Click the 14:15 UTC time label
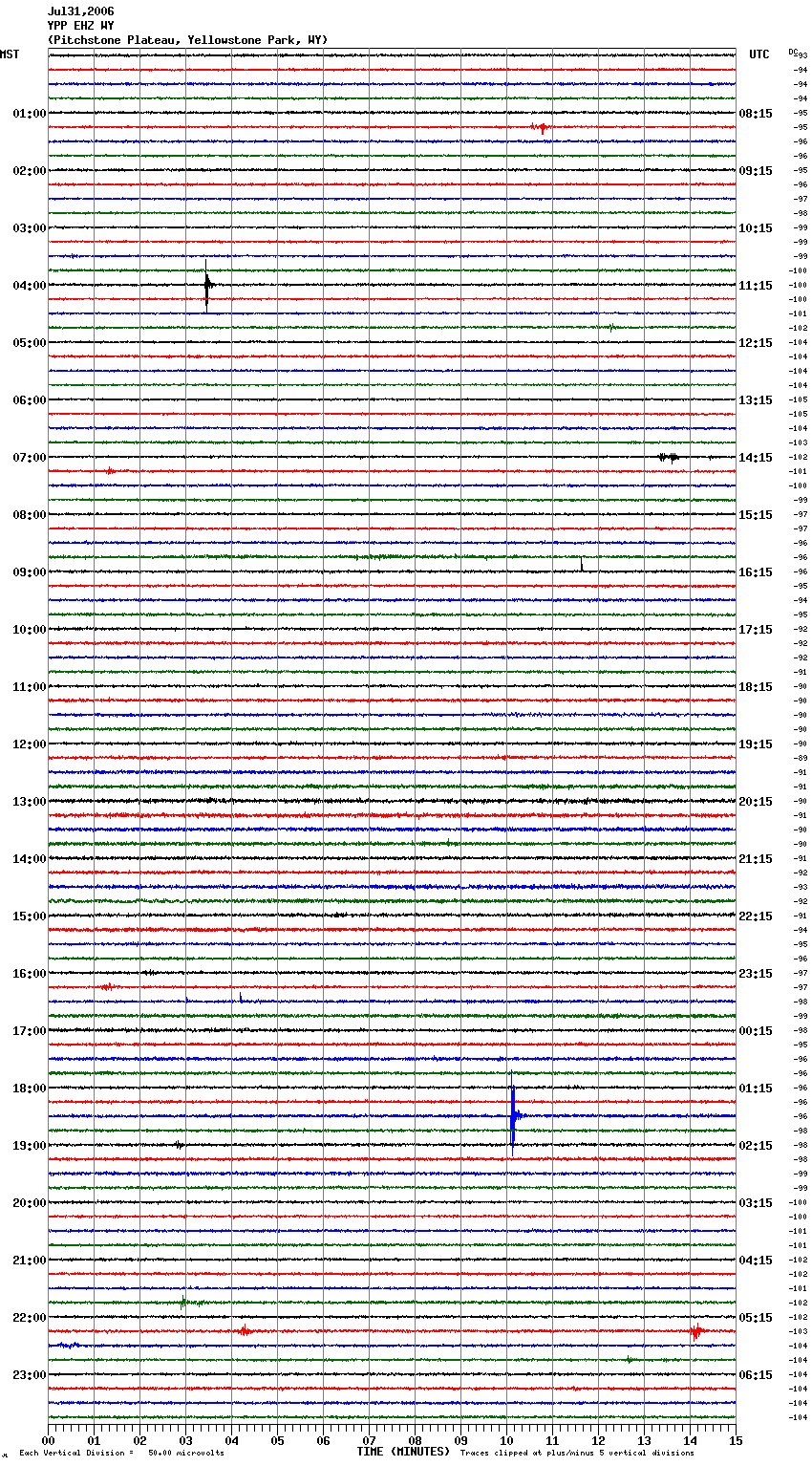This screenshot has width=812, height=1466. [756, 458]
